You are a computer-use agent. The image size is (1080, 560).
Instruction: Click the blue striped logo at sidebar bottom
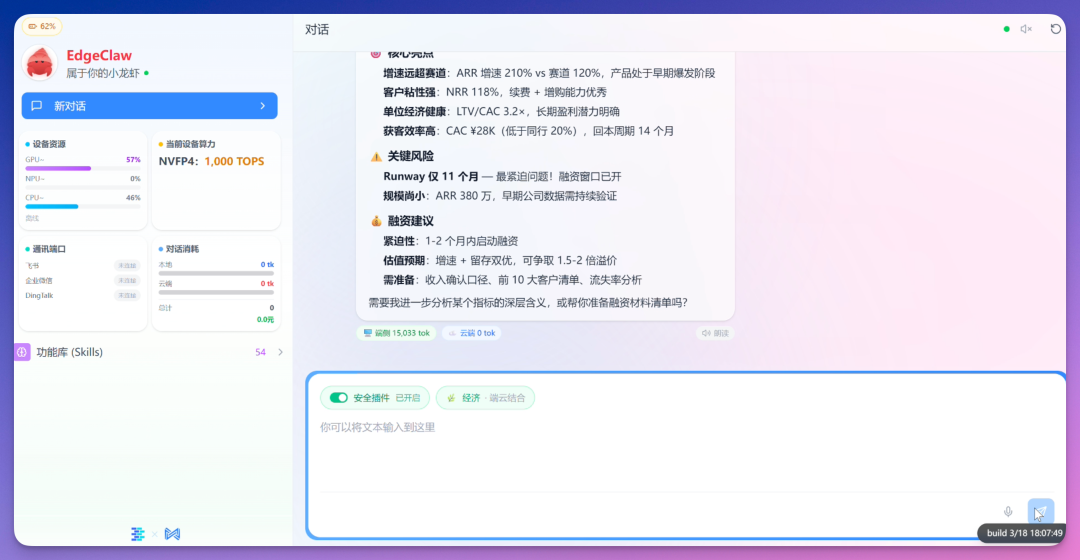point(138,534)
